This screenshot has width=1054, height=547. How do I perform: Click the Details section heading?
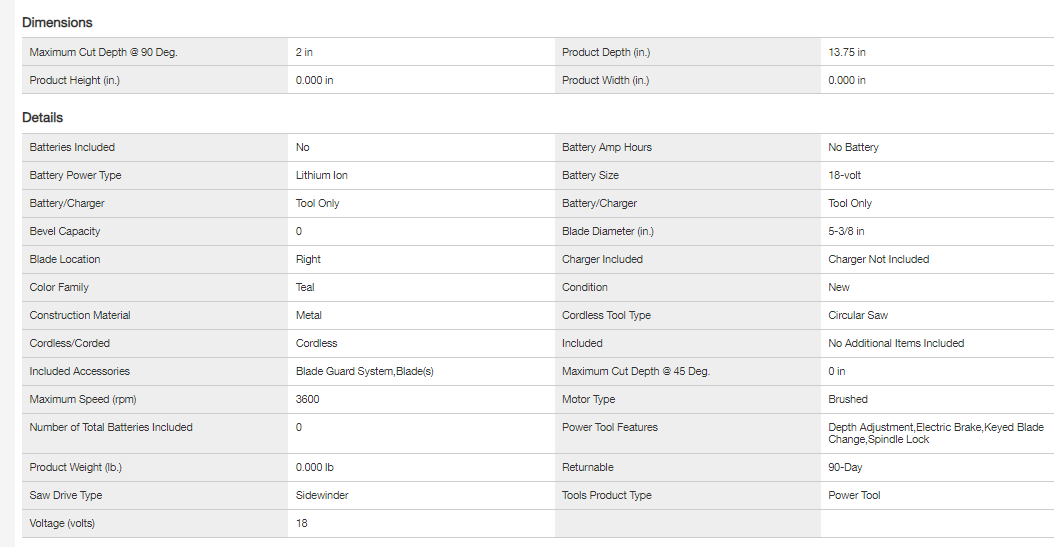43,117
